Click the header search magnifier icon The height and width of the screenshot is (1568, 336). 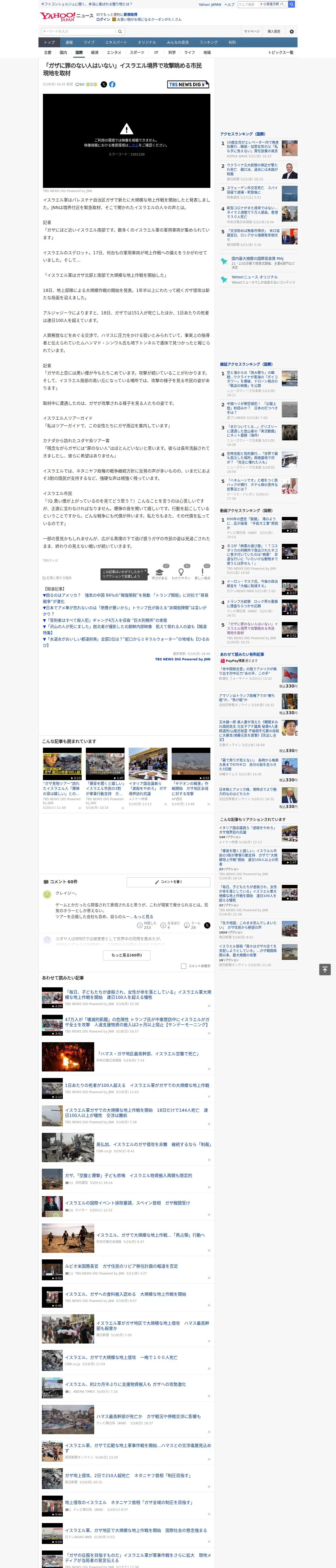point(292,4)
